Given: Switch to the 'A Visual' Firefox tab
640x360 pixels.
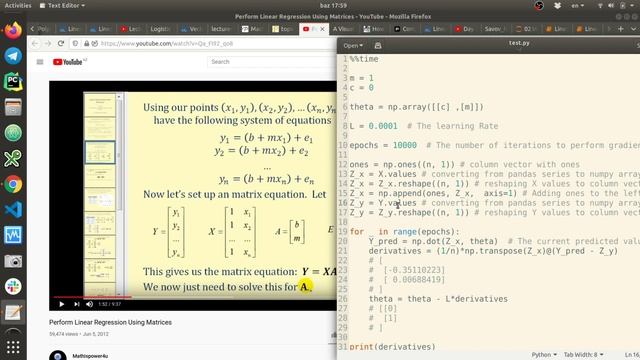Looking at the screenshot, I should [343, 29].
